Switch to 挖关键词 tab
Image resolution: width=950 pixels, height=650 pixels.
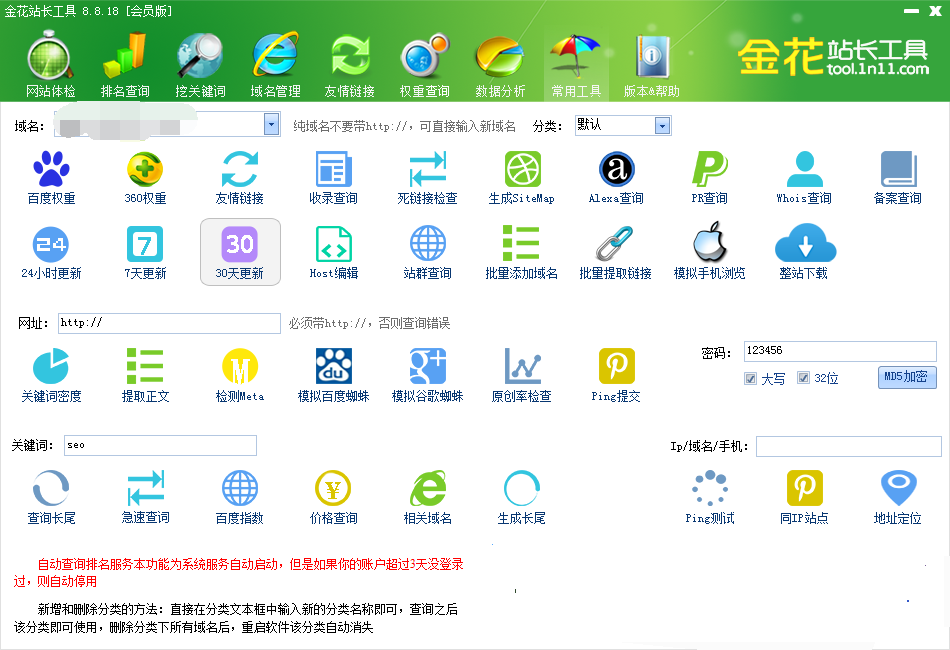click(x=201, y=66)
